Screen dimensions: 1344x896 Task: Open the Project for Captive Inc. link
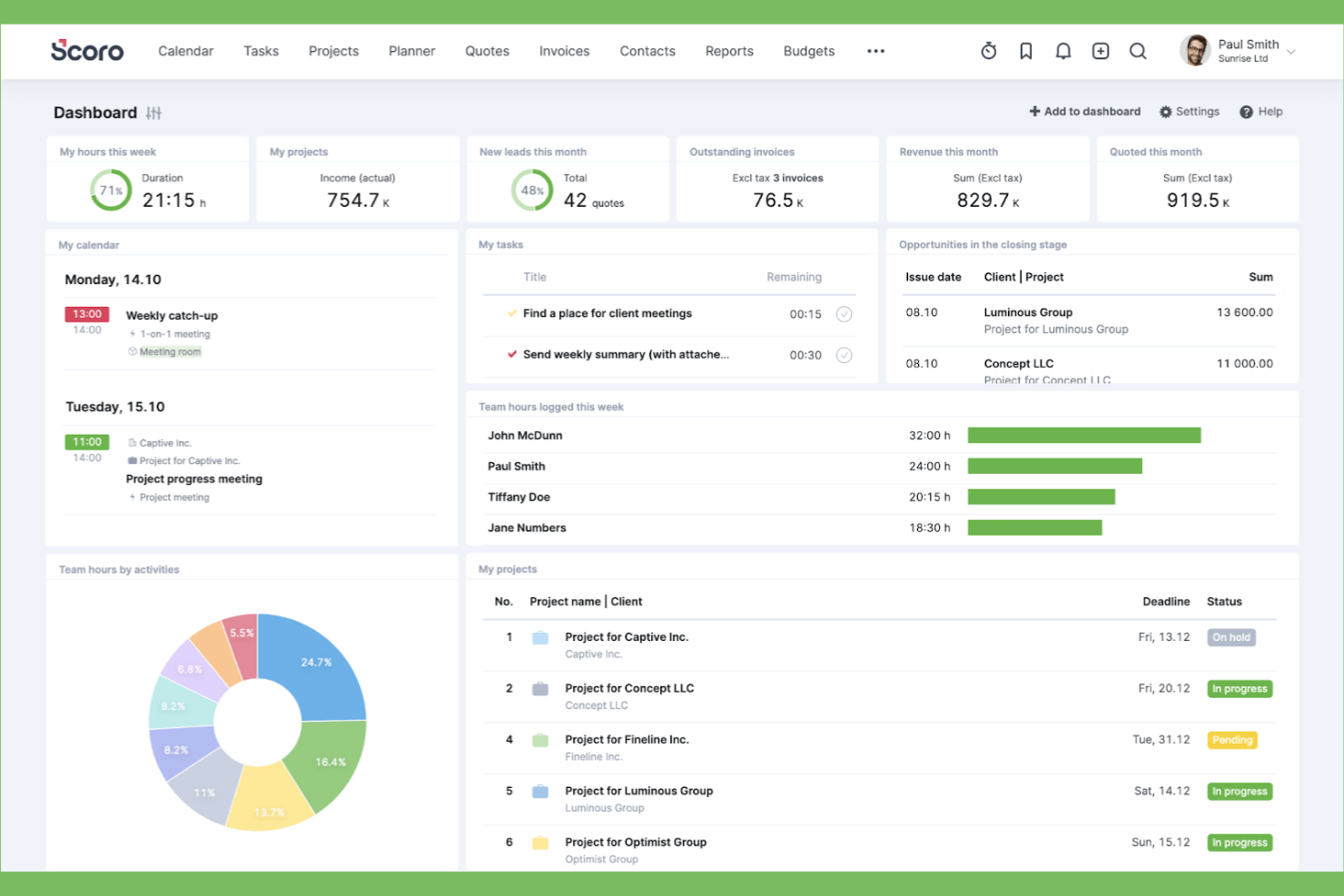point(627,637)
